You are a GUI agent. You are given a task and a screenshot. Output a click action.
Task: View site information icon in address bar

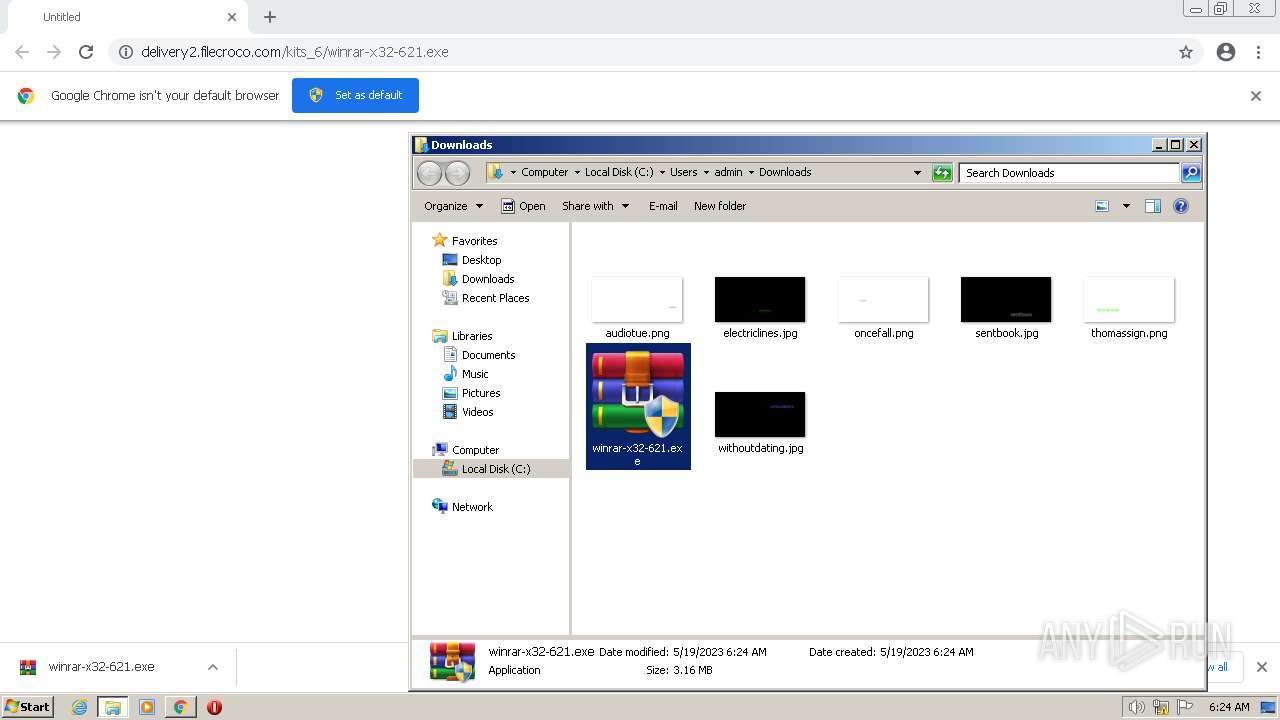125,52
